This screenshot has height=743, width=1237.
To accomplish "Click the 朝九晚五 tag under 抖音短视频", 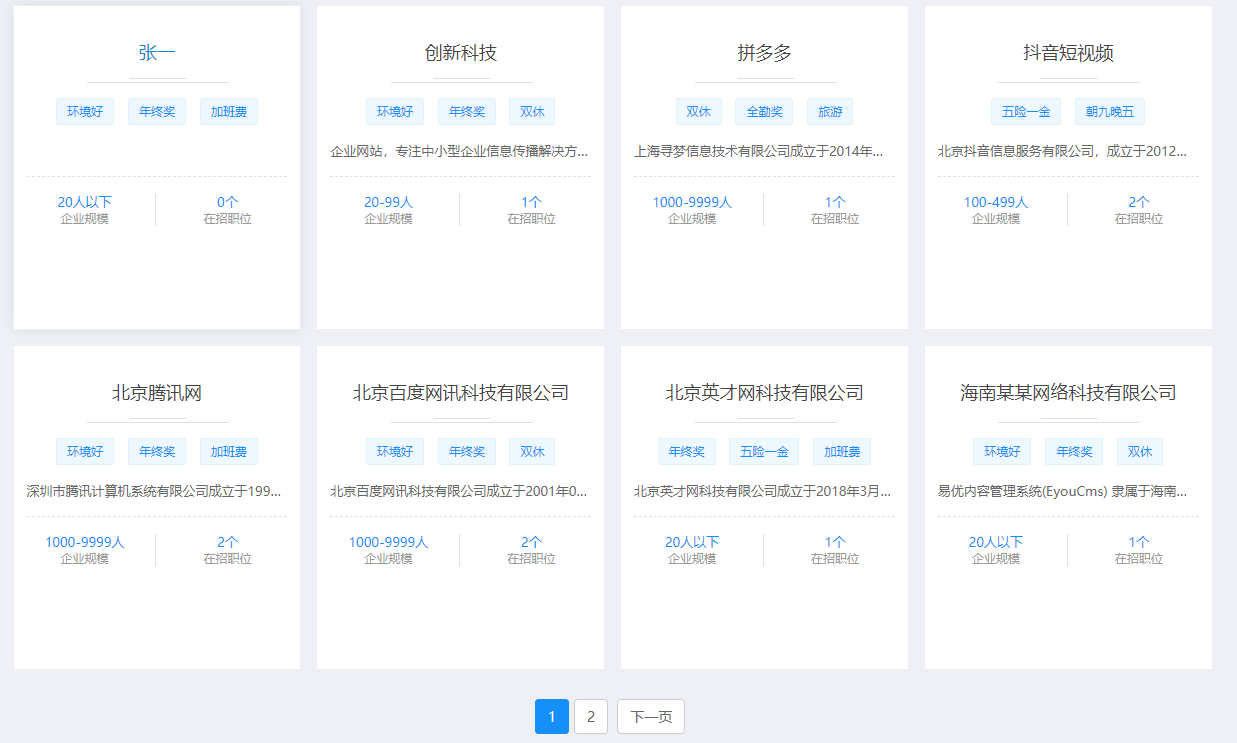I will pos(1110,112).
